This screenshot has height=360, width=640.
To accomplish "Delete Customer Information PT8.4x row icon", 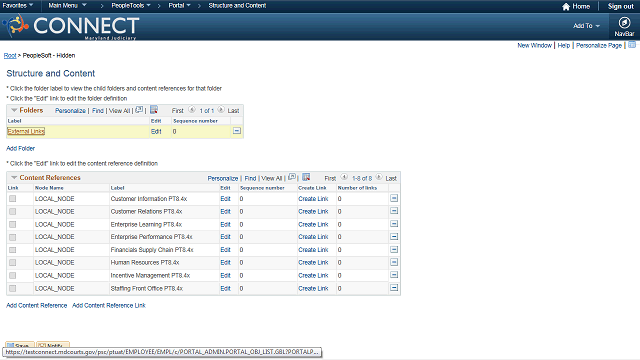I will tap(394, 198).
